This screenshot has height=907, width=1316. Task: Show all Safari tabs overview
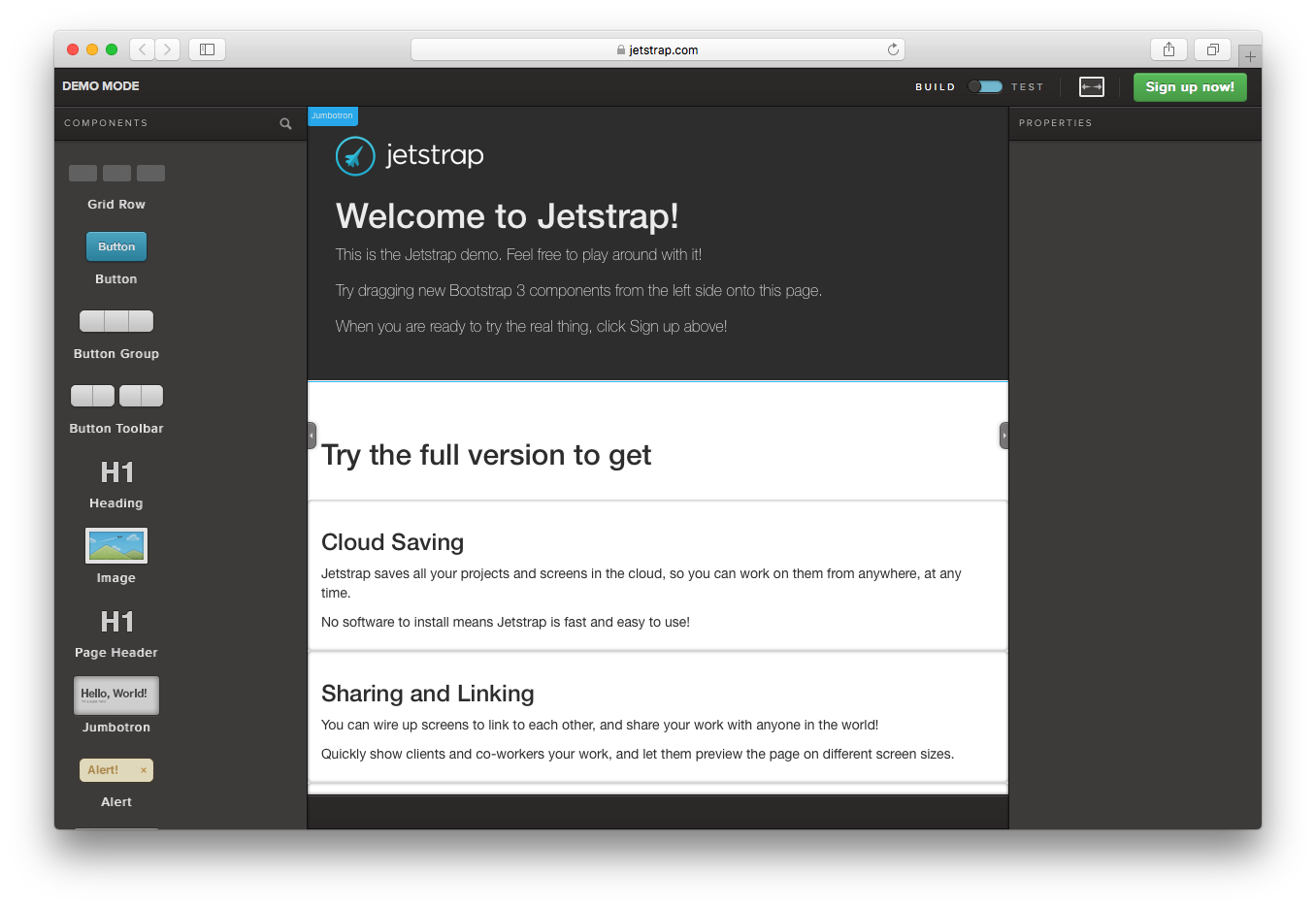pyautogui.click(x=1212, y=49)
